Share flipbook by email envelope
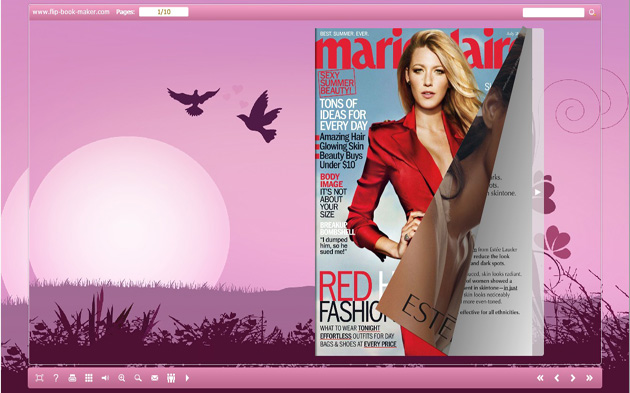This screenshot has width=630, height=393. coord(155,378)
